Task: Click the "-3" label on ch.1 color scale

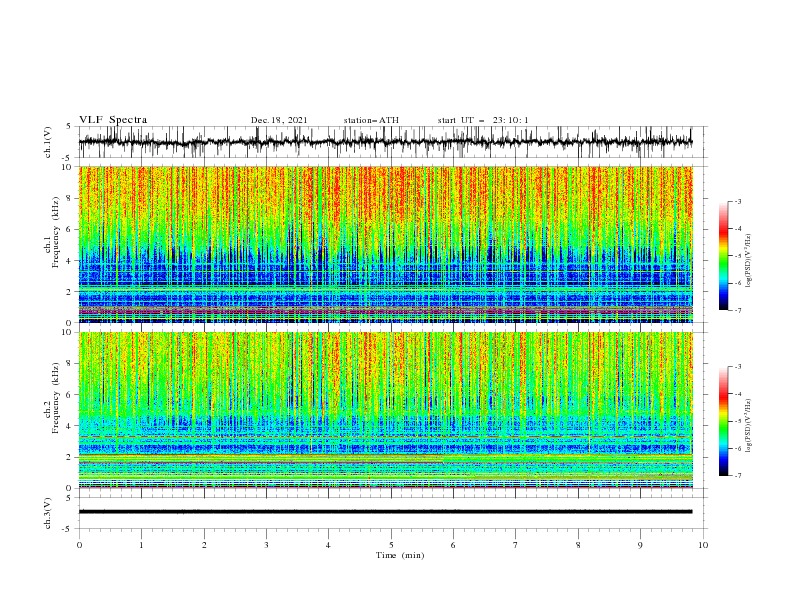Action: coord(738,201)
